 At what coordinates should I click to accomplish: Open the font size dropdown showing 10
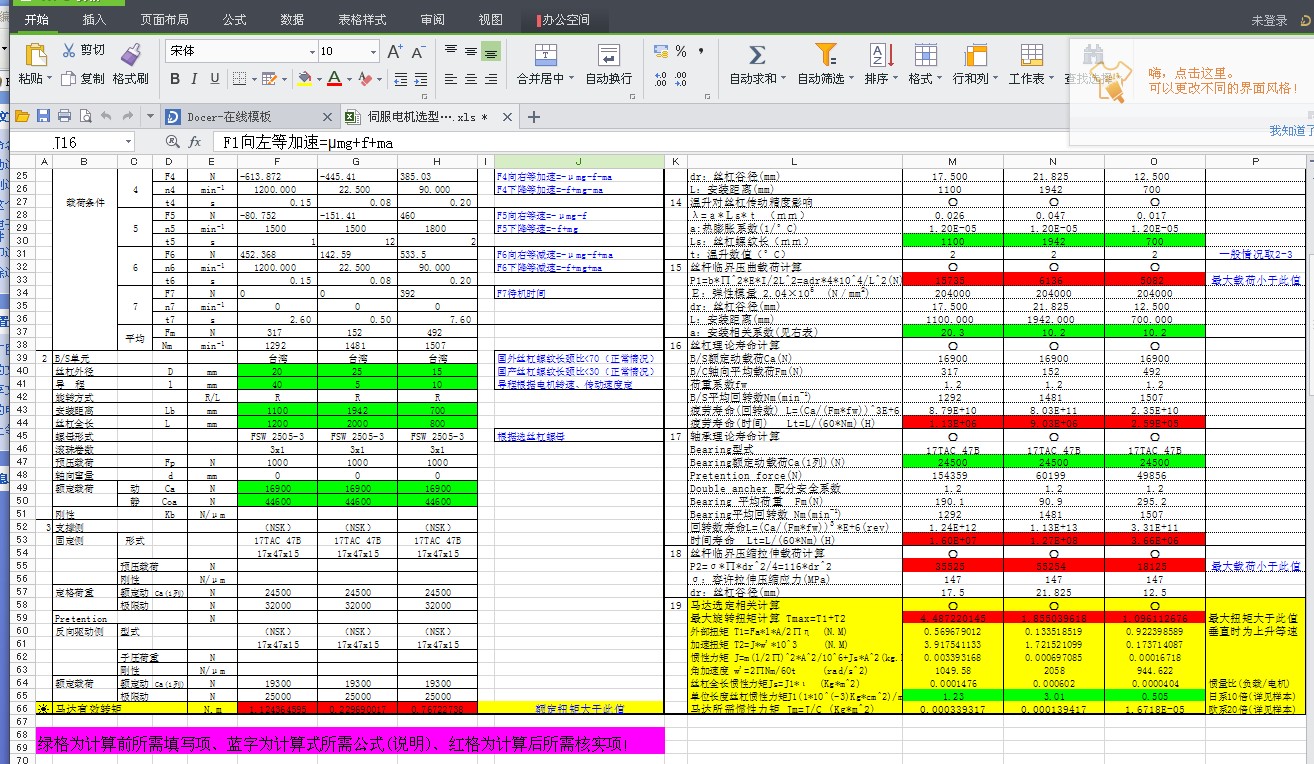tap(371, 51)
